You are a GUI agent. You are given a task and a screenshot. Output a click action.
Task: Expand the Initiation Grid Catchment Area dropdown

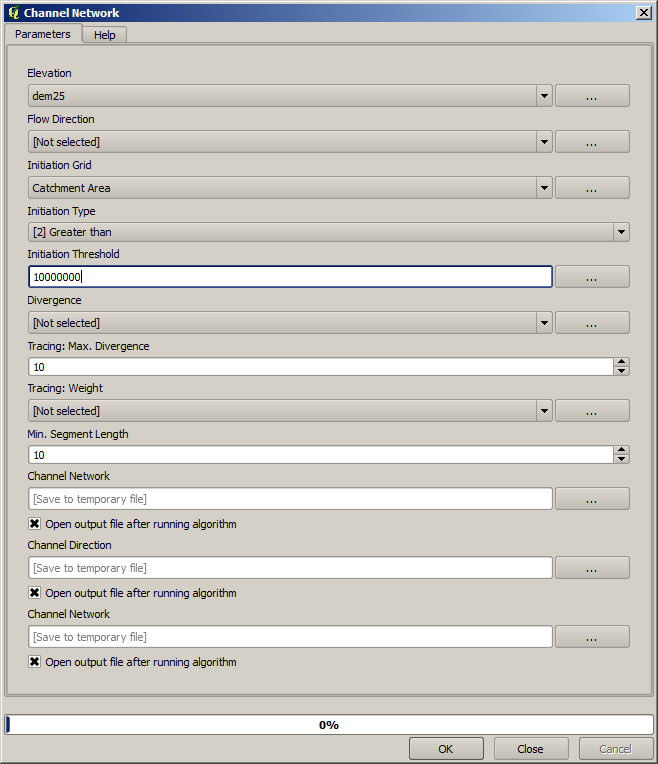544,188
